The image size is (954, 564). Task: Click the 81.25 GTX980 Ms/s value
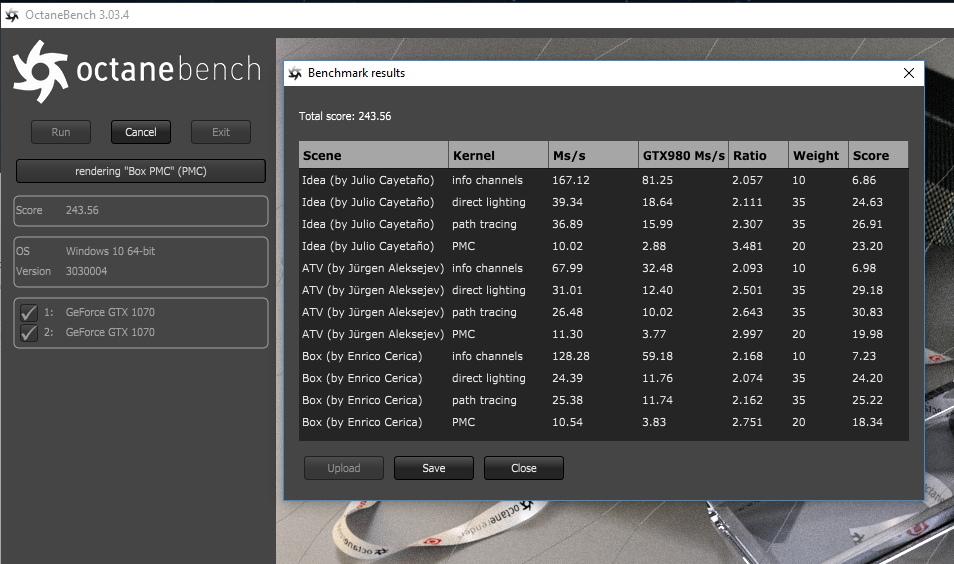point(658,180)
